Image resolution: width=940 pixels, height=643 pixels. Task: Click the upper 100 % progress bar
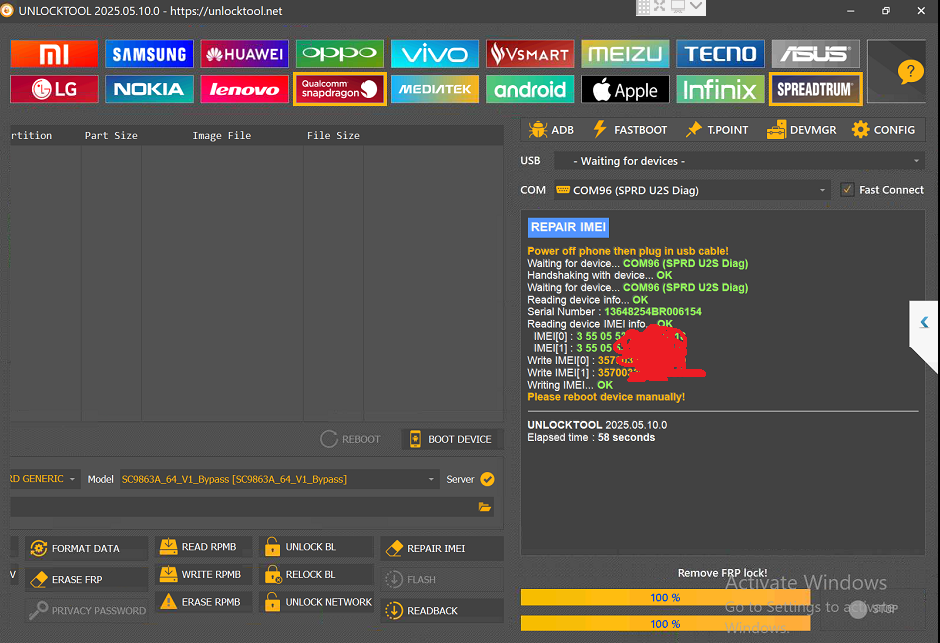click(x=665, y=597)
